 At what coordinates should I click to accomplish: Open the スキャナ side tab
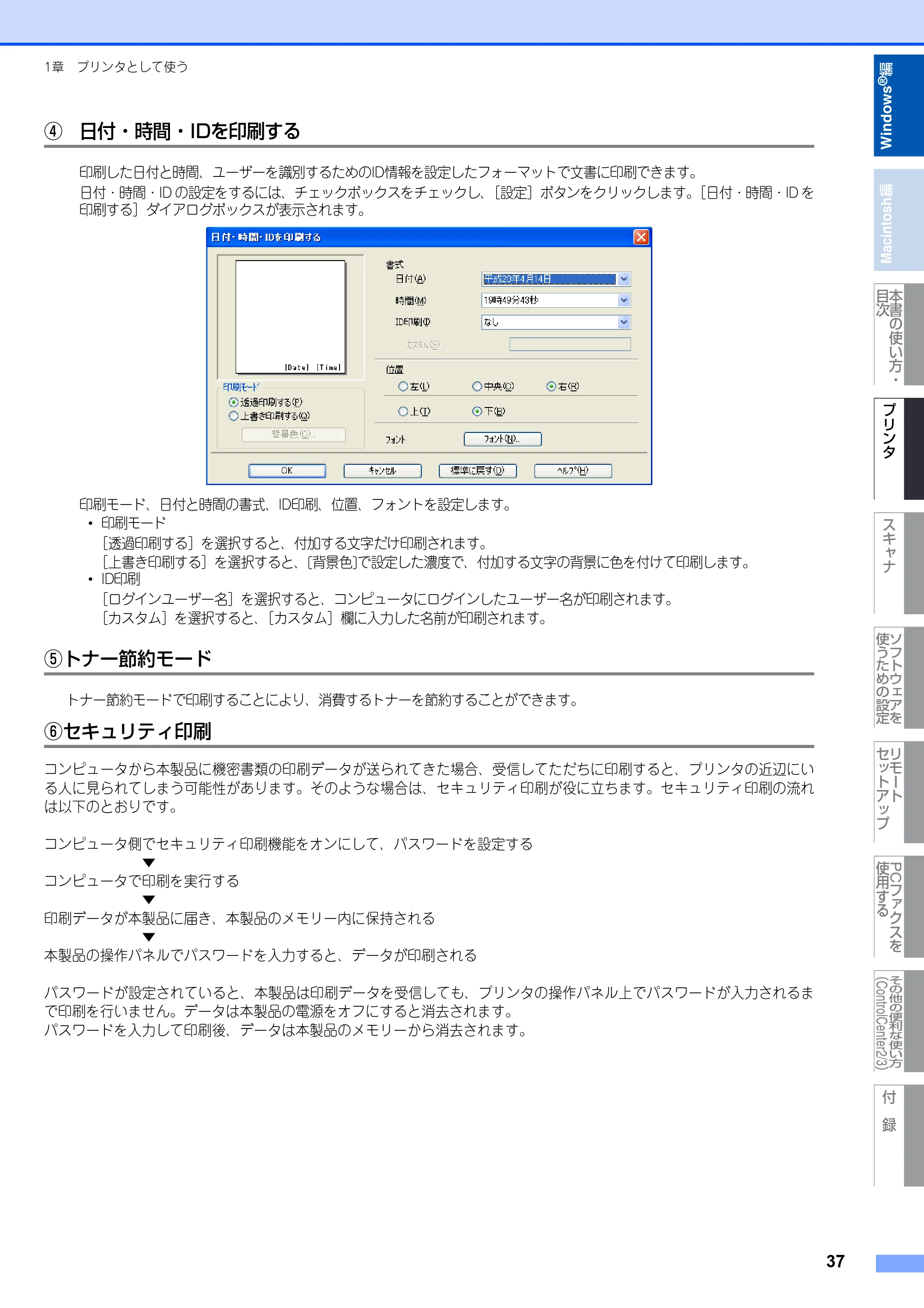(899, 563)
